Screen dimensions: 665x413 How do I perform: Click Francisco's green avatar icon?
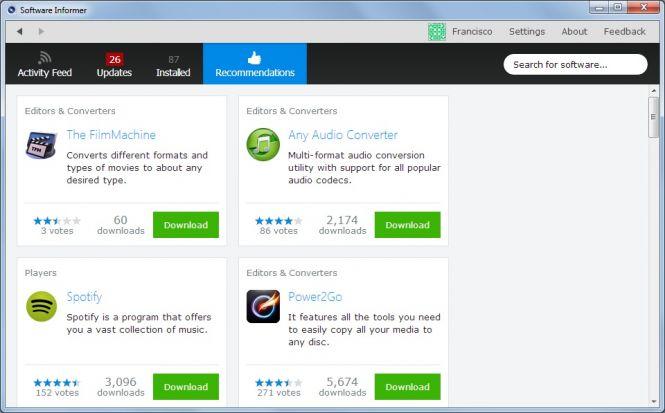click(x=437, y=32)
